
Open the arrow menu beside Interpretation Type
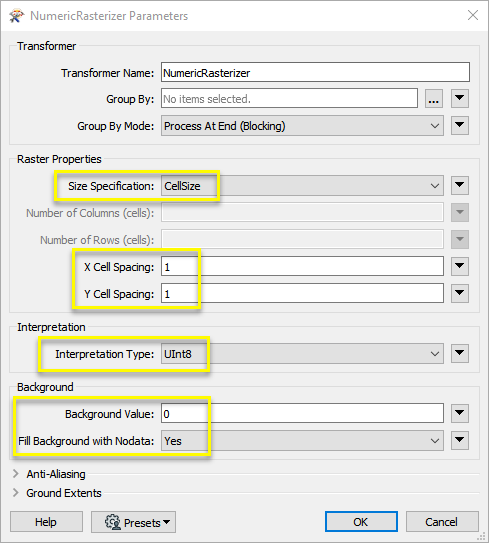[x=460, y=354]
